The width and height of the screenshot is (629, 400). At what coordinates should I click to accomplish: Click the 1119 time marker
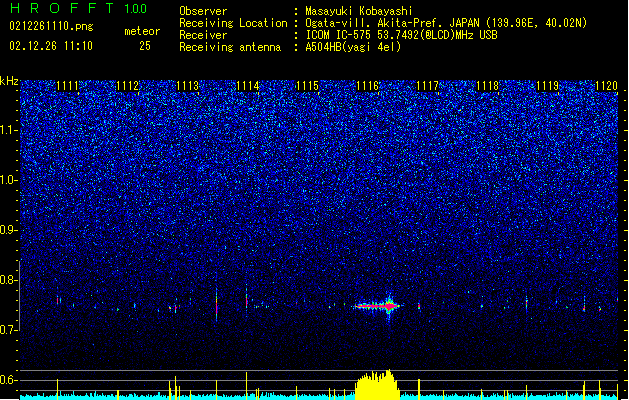coord(548,86)
